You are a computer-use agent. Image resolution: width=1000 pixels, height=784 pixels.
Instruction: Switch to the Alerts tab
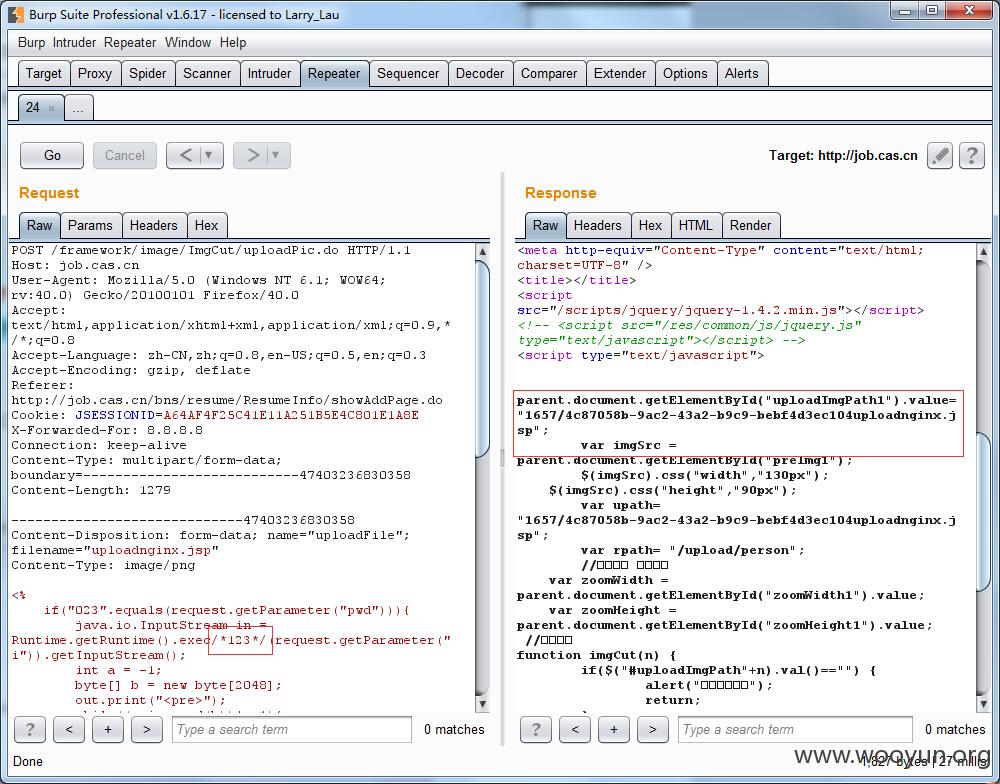coord(742,73)
